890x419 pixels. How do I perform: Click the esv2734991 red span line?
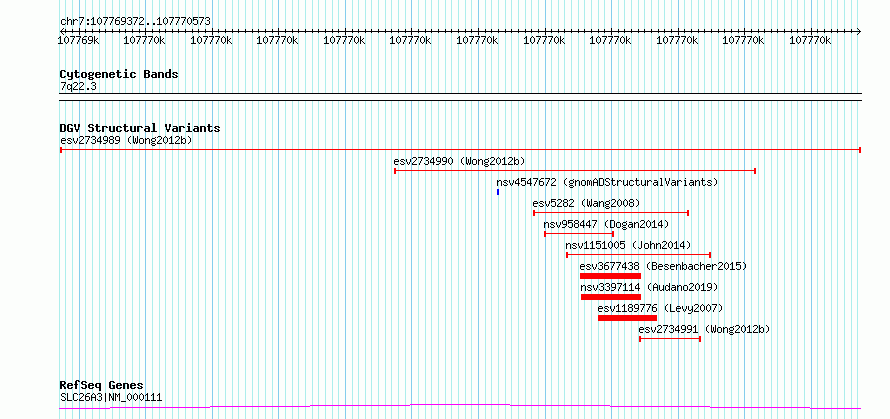tap(670, 339)
